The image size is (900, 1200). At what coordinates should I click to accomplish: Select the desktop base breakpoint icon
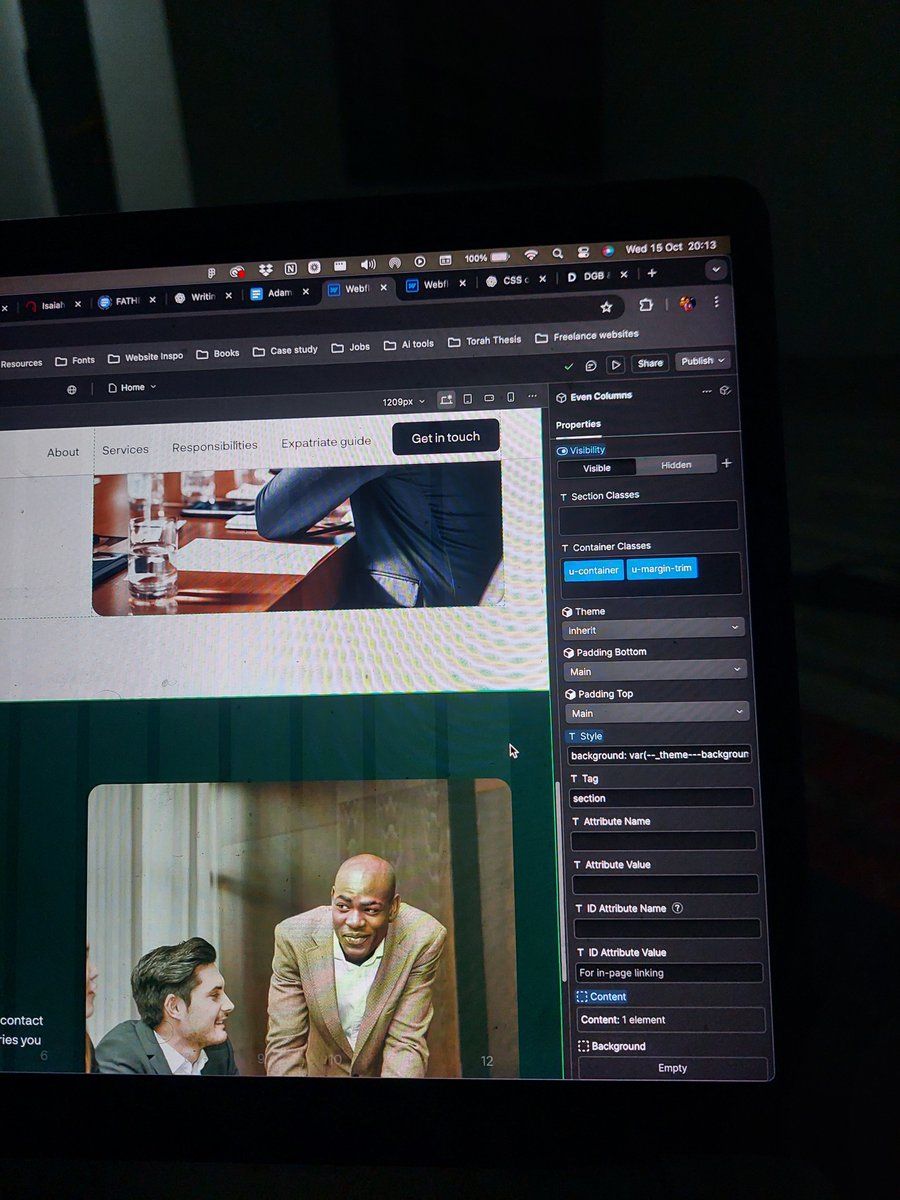click(x=446, y=399)
